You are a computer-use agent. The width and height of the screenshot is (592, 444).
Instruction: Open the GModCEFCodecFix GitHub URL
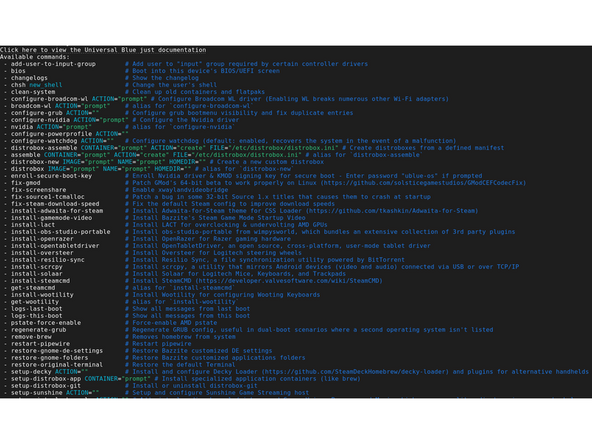coord(423,183)
